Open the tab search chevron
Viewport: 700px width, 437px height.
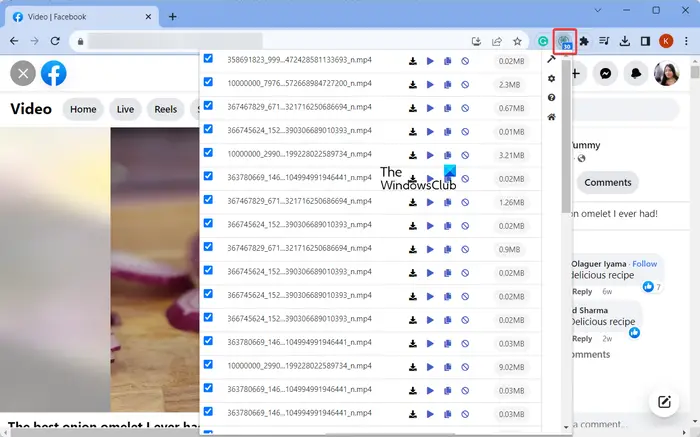tap(598, 10)
